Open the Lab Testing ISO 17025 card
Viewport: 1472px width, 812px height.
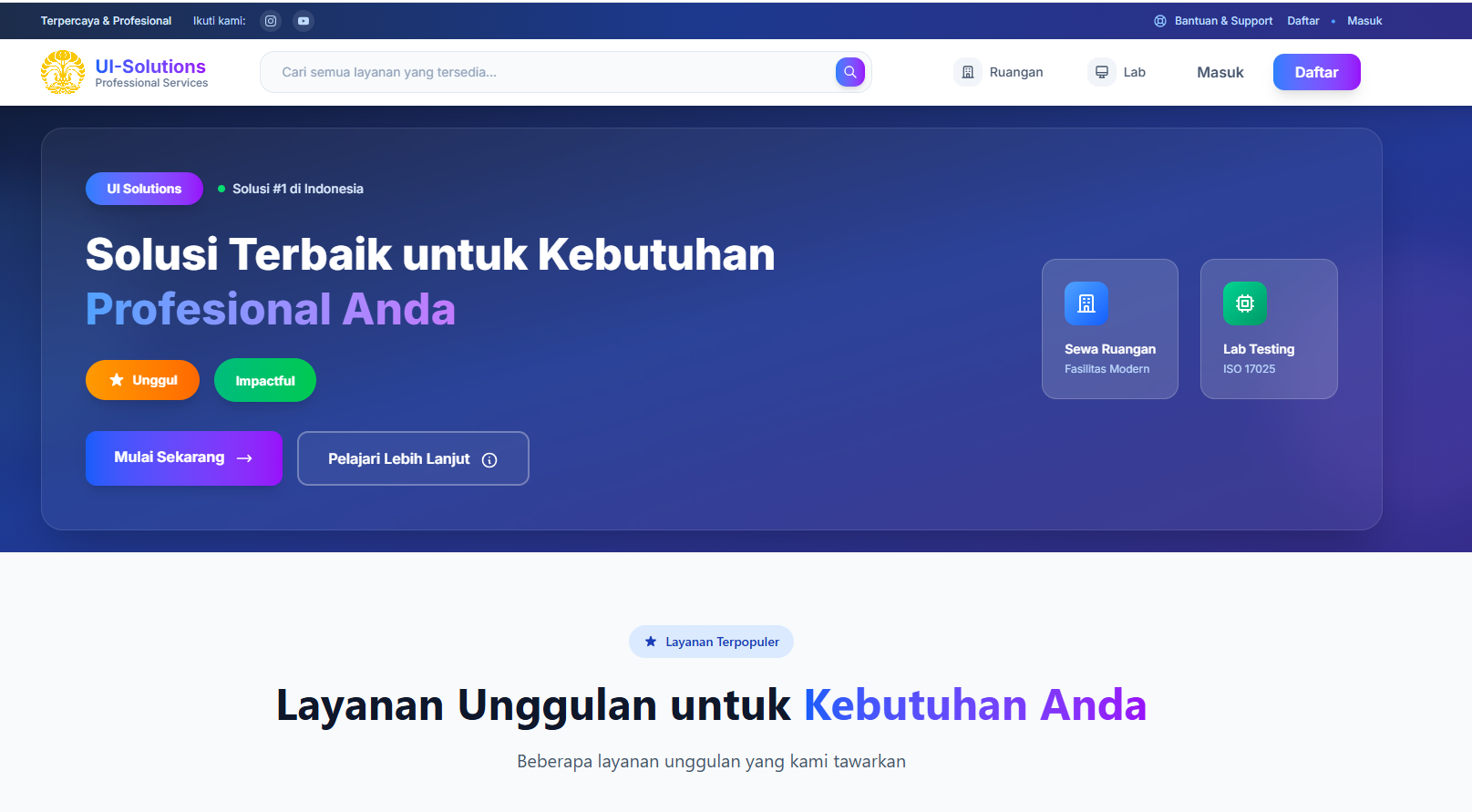click(1269, 329)
